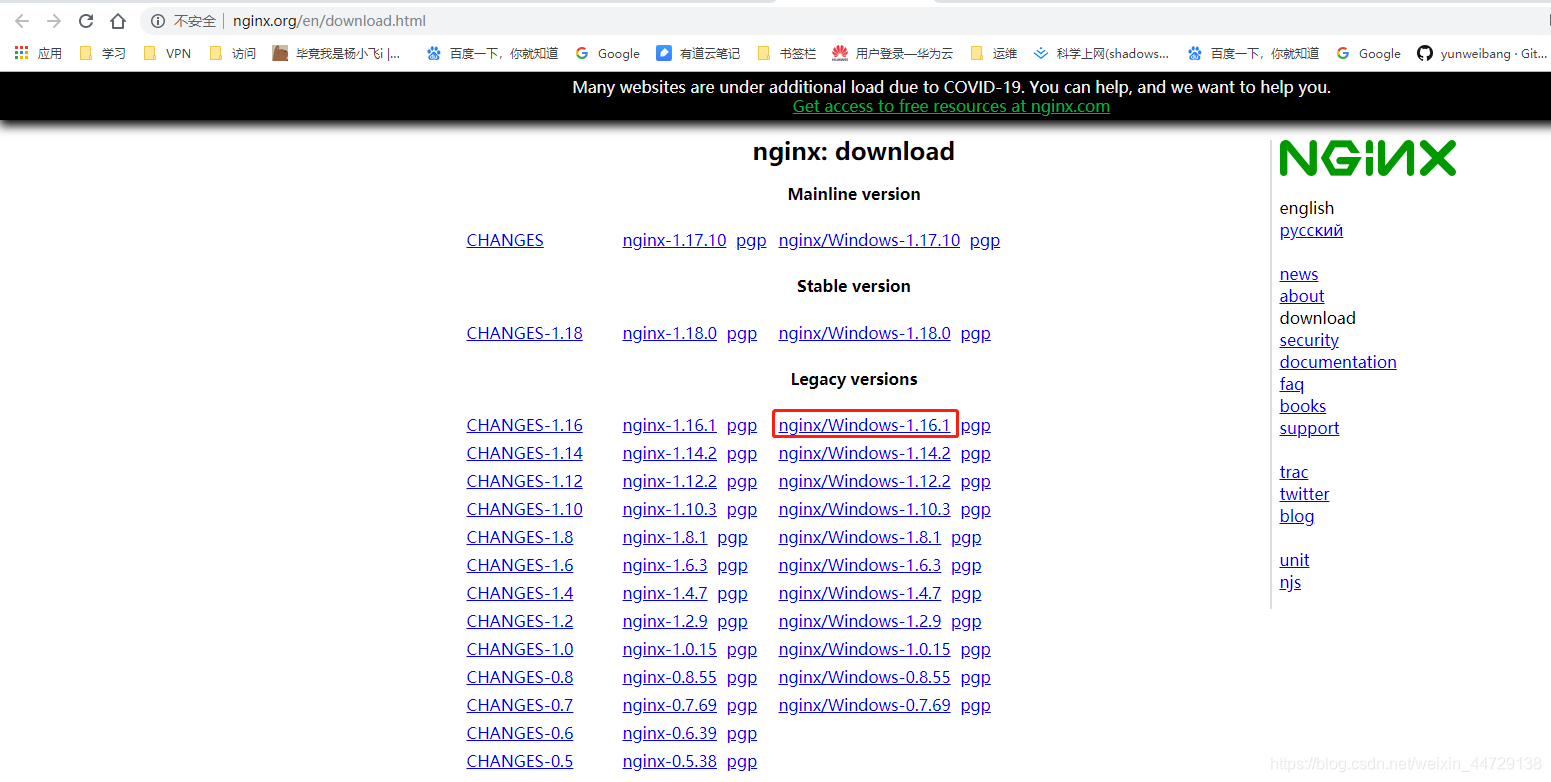Open the CHANGES-1.18 link
The width and height of the screenshot is (1551, 782).
[524, 333]
